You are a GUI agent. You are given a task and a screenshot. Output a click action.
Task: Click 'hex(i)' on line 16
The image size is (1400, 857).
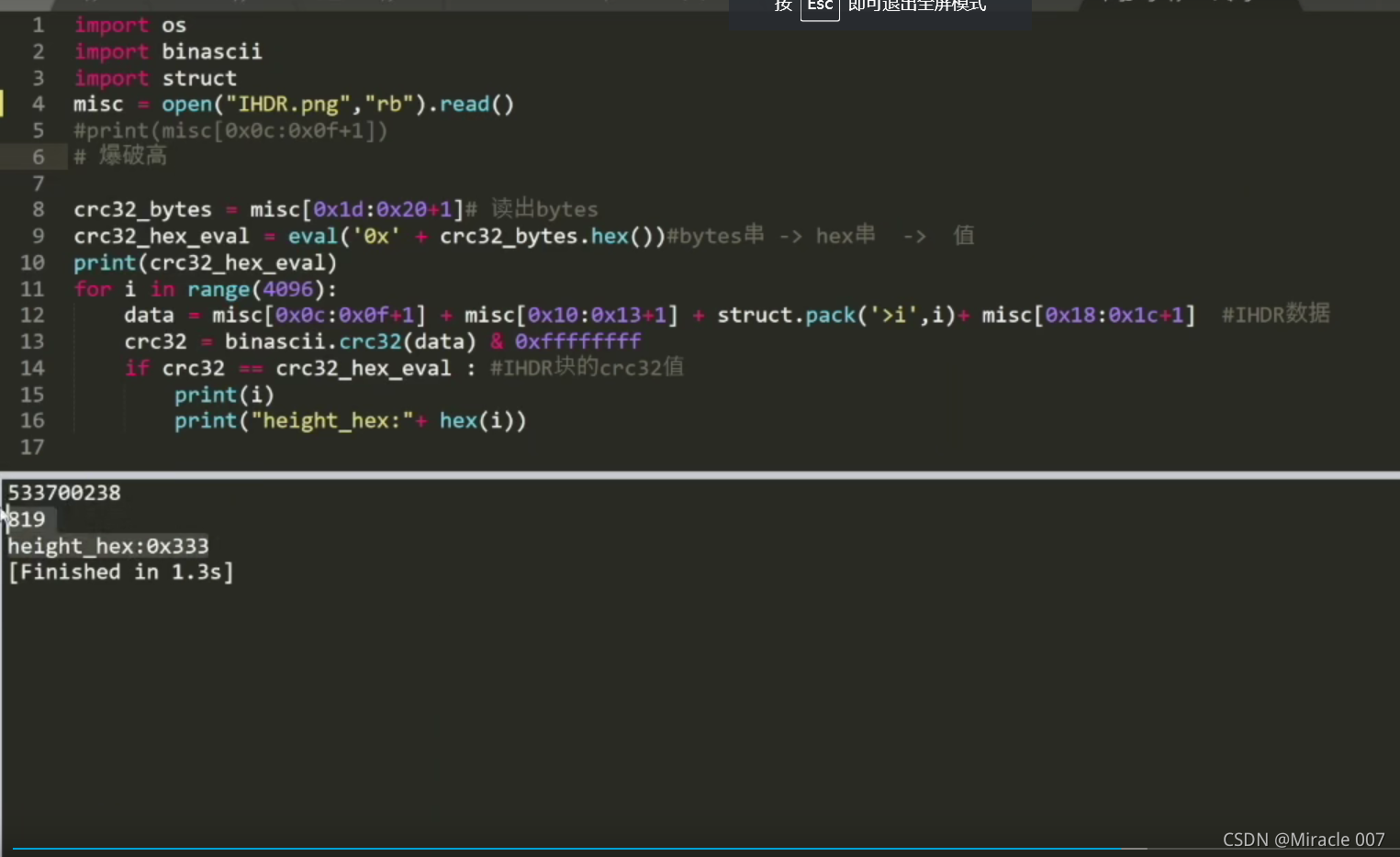[476, 420]
